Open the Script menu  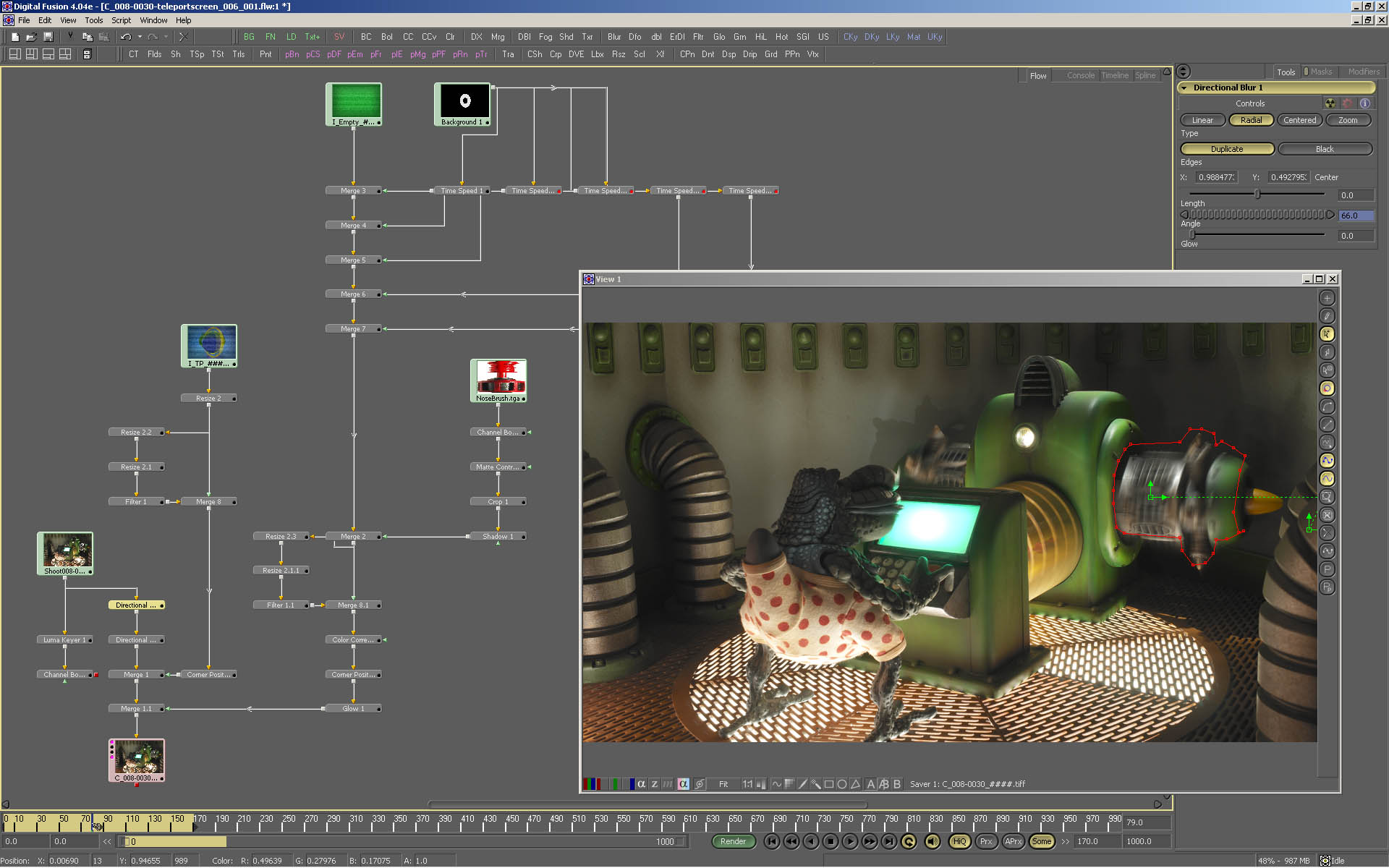point(121,20)
